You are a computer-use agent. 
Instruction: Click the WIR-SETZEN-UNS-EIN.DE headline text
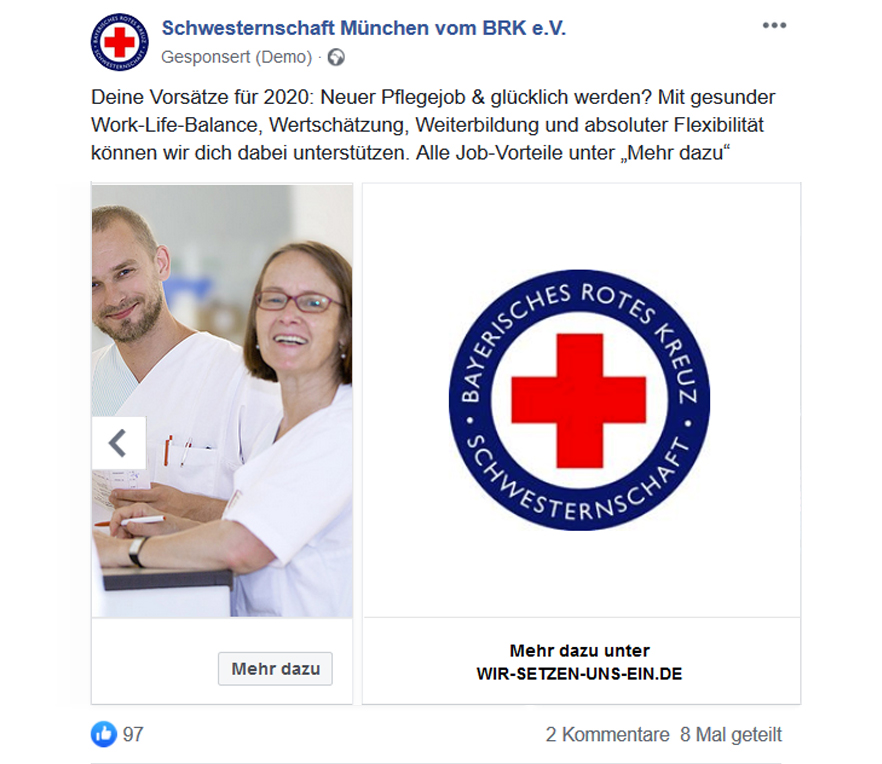pos(579,674)
